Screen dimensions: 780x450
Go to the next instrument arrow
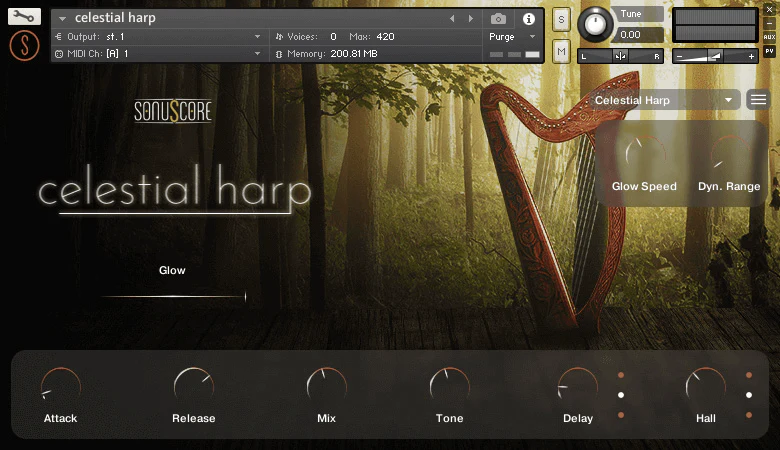point(471,18)
